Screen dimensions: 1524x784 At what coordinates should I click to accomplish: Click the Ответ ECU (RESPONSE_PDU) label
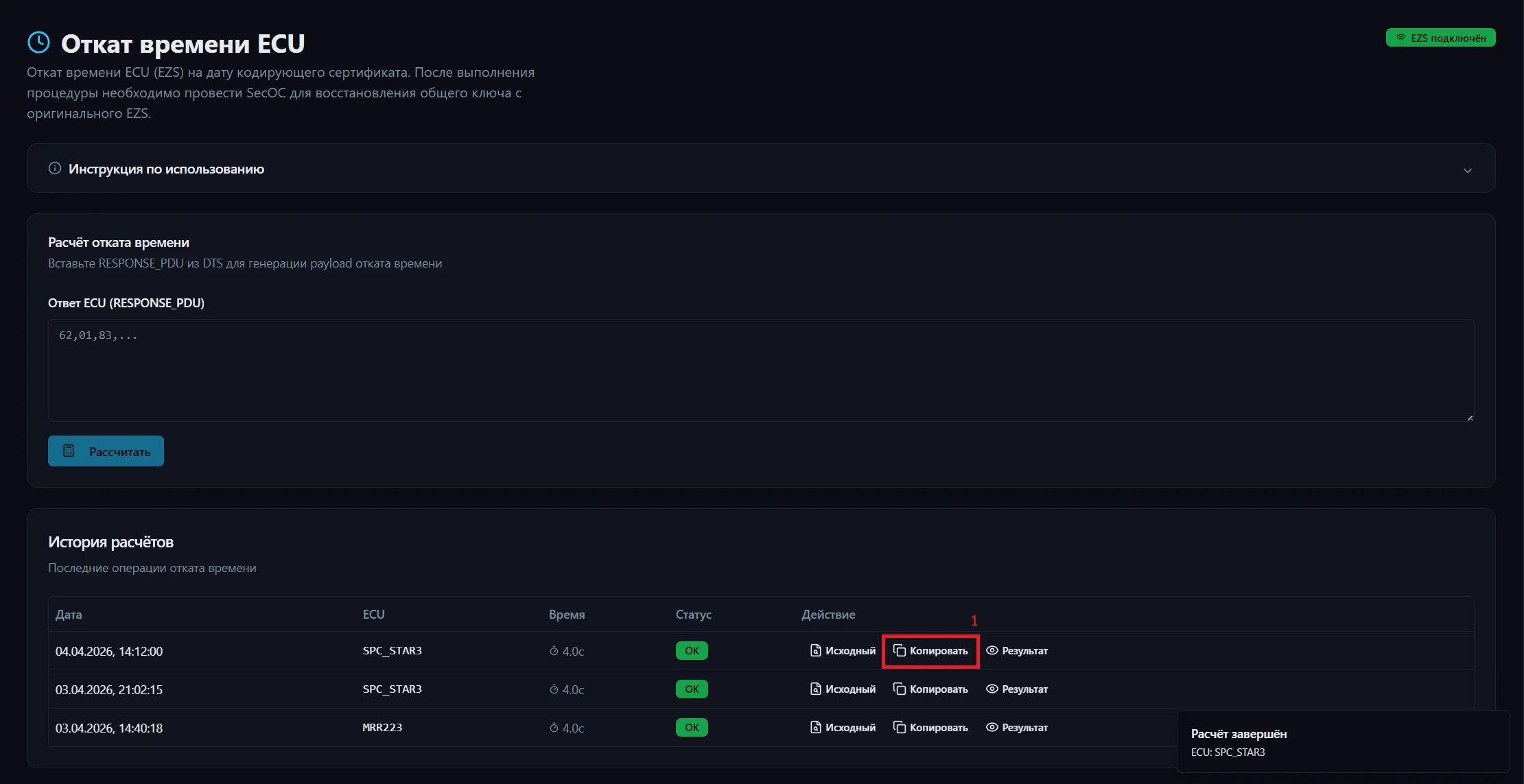pos(126,303)
